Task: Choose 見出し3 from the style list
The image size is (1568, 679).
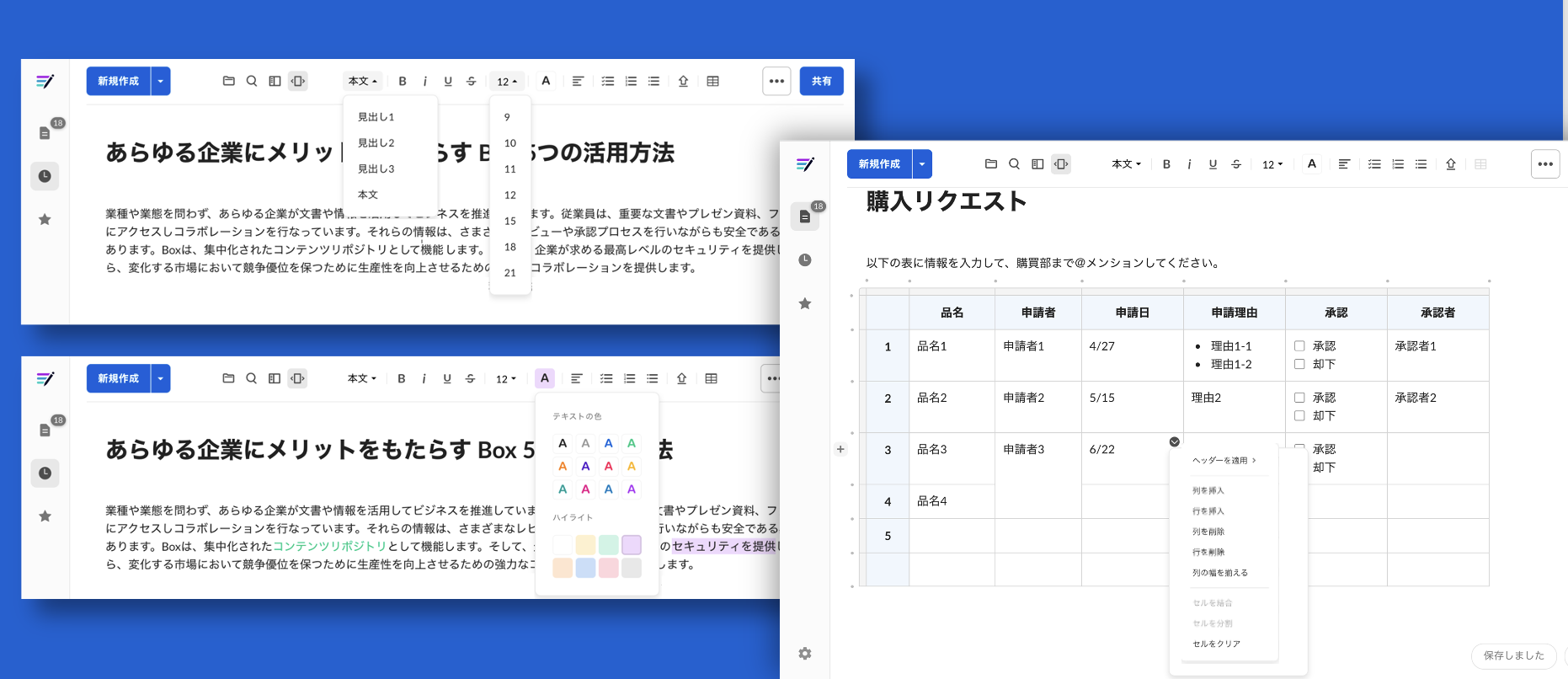Action: tap(376, 168)
